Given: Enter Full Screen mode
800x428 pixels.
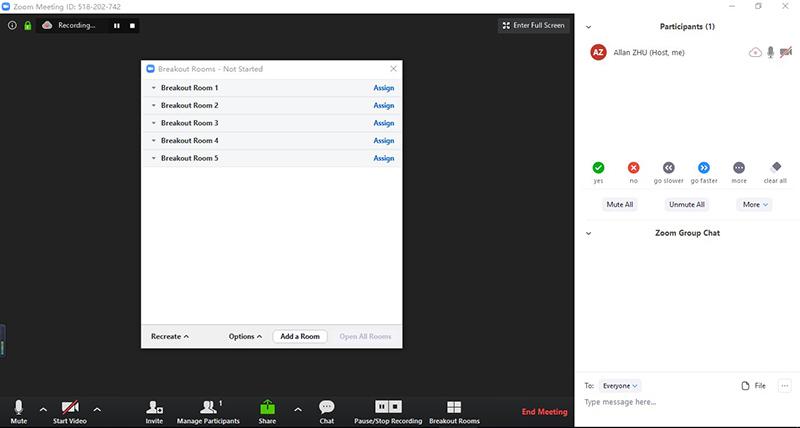Looking at the screenshot, I should (x=533, y=26).
